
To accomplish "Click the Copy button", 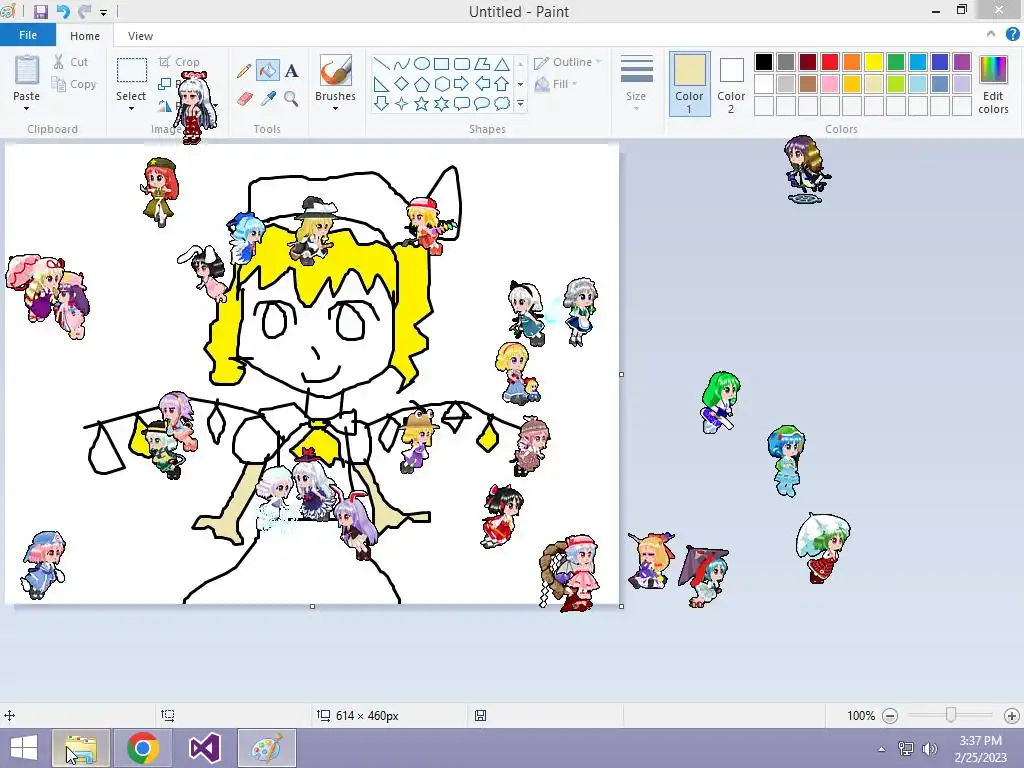I will point(74,84).
